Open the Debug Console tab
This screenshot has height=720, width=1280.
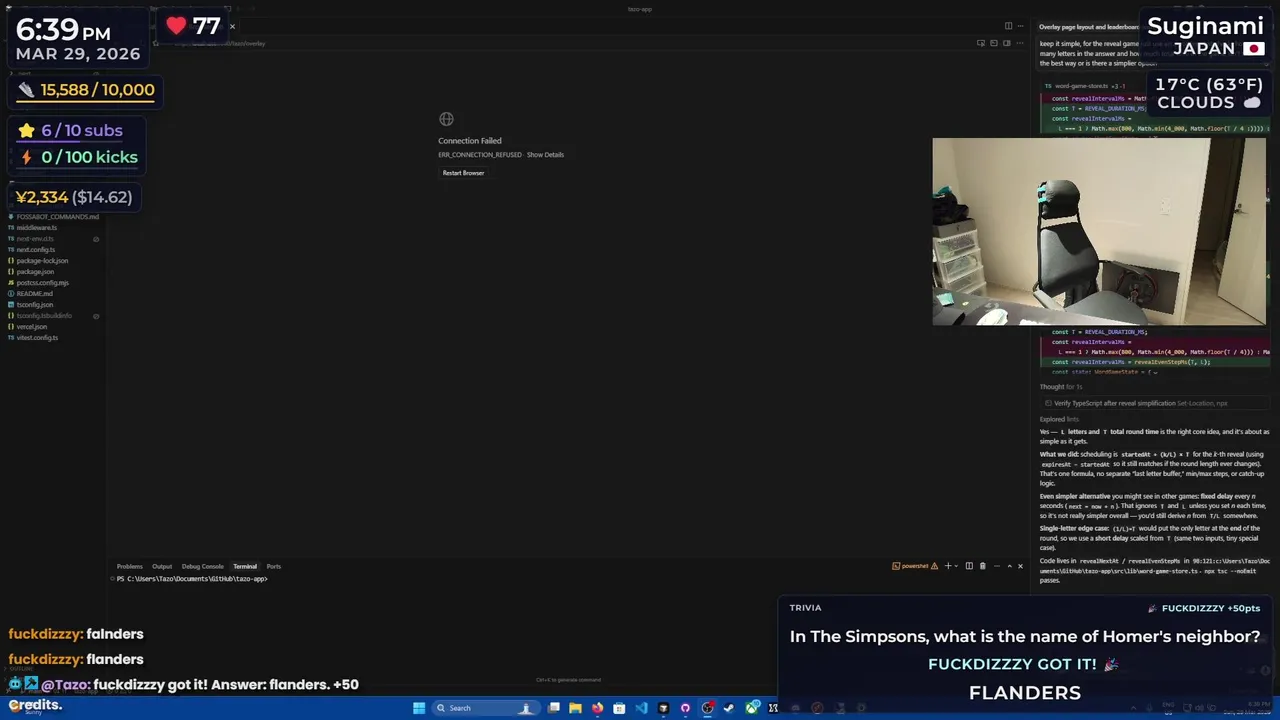click(x=203, y=566)
